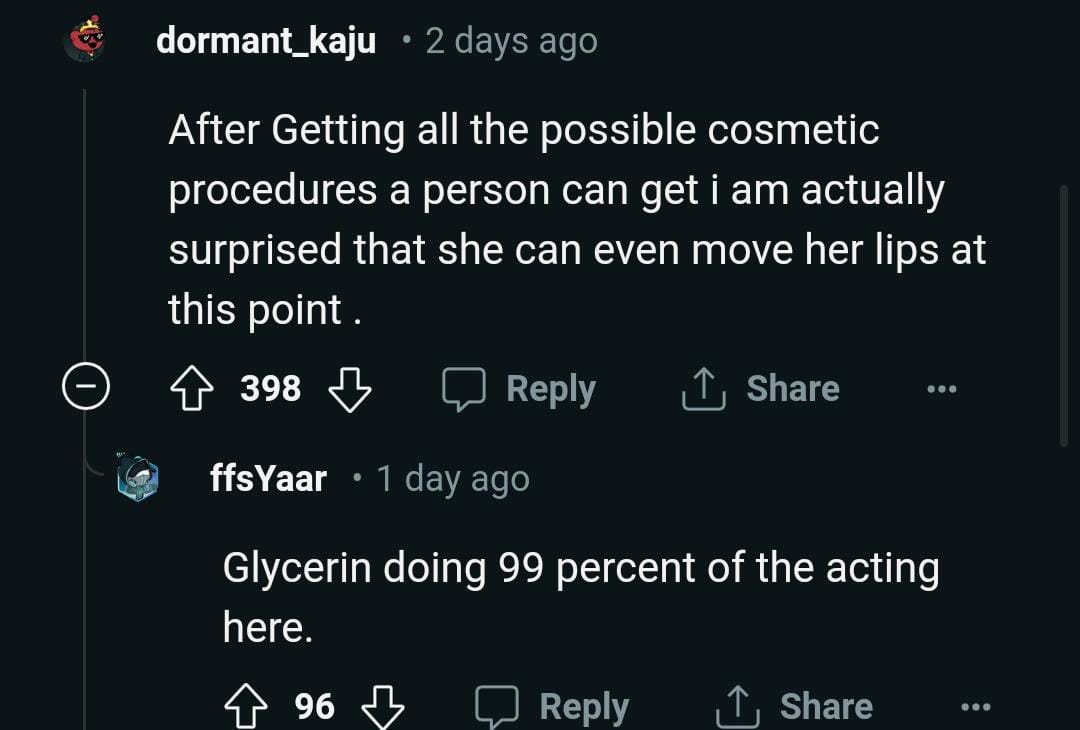Screen dimensions: 1080x730
Task: Downvote dormant_kaju's comment
Action: tap(350, 388)
